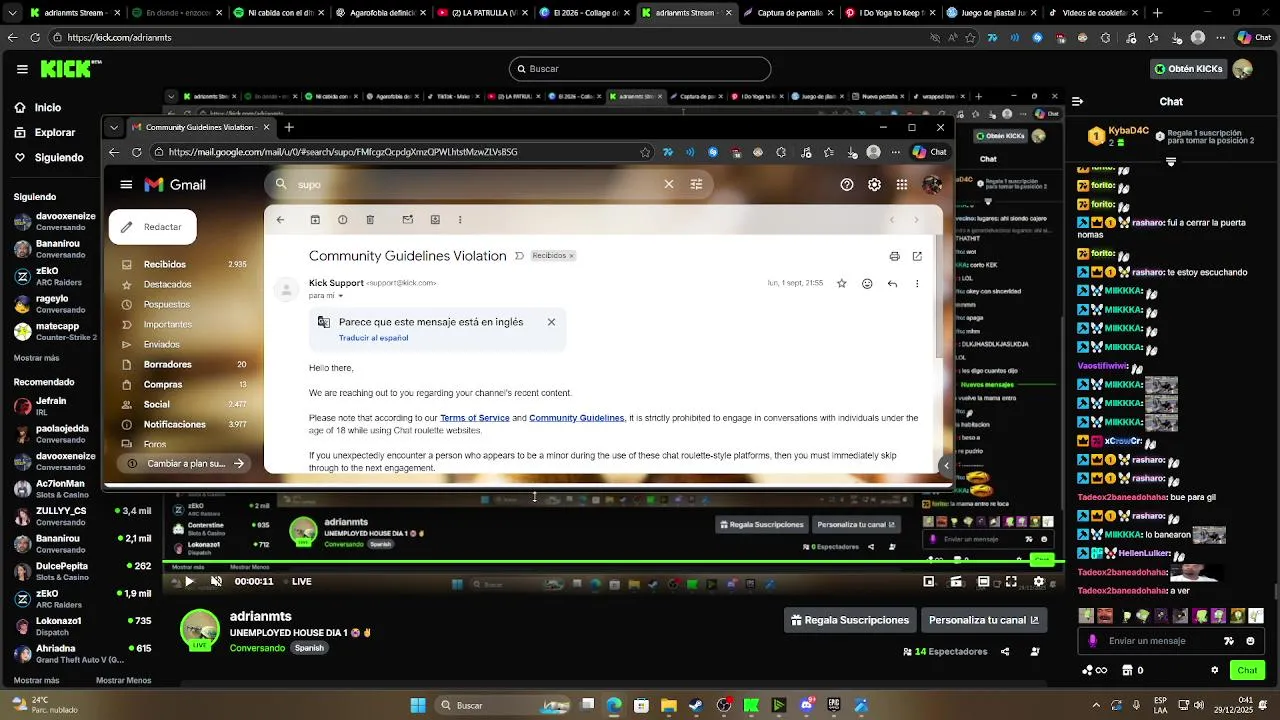Viewport: 1280px width, 720px height.
Task: Open DulcePepita channel in Recomendado
Action: 80,571
